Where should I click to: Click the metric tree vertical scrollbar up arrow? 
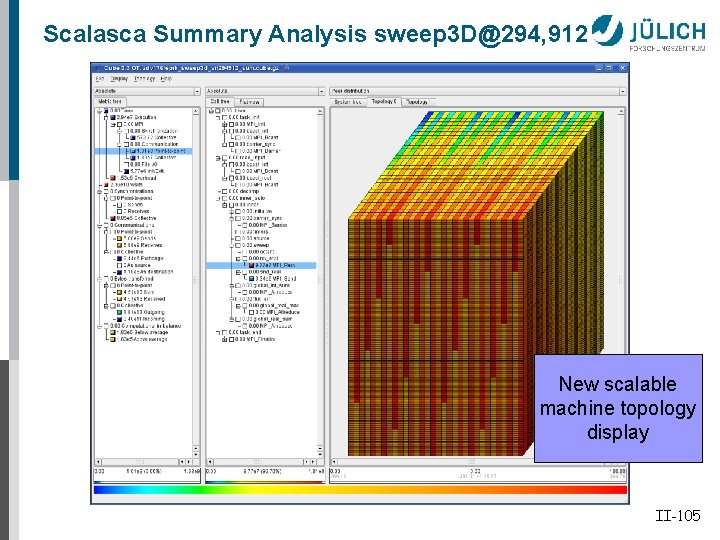tap(196, 111)
